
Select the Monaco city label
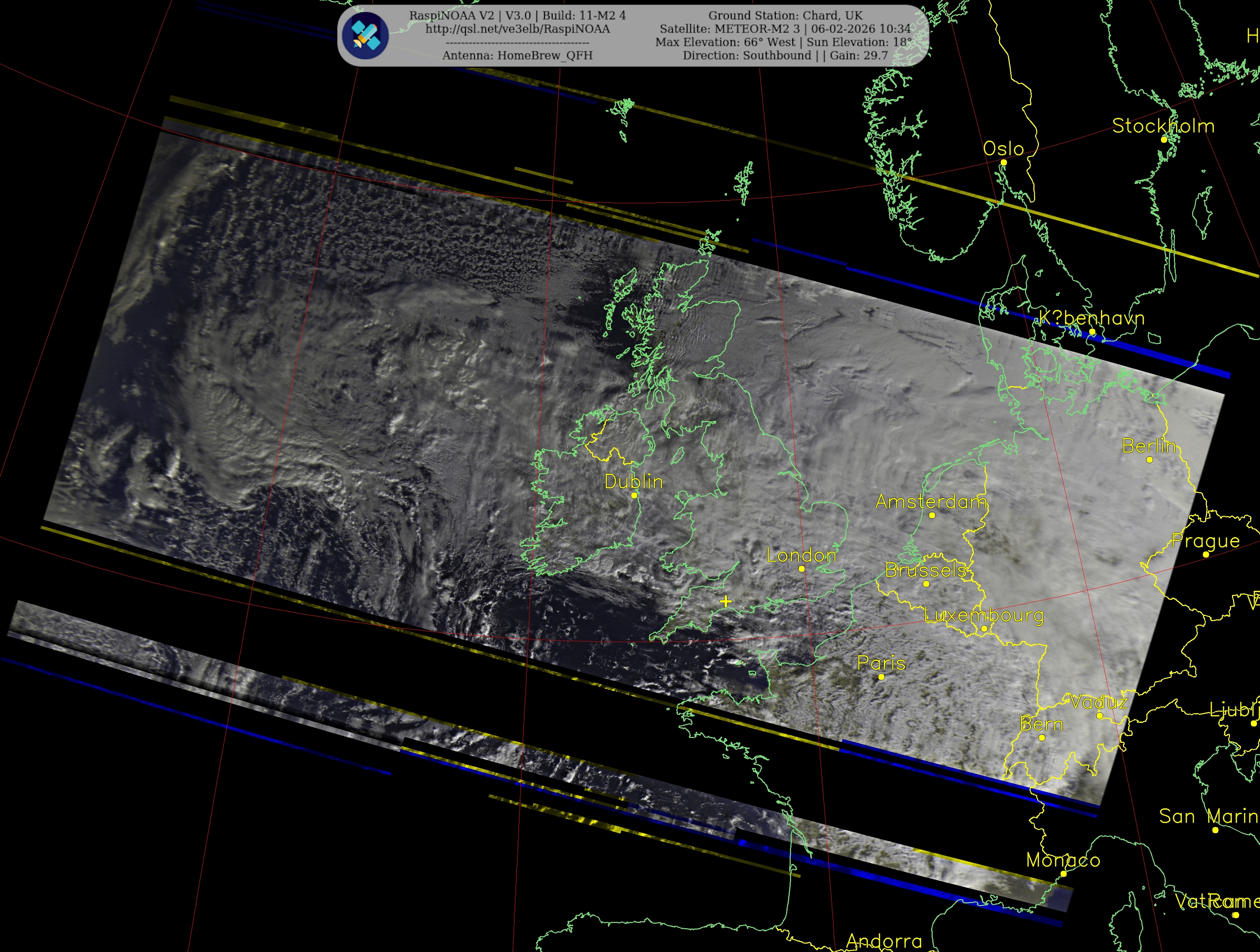click(x=1063, y=860)
